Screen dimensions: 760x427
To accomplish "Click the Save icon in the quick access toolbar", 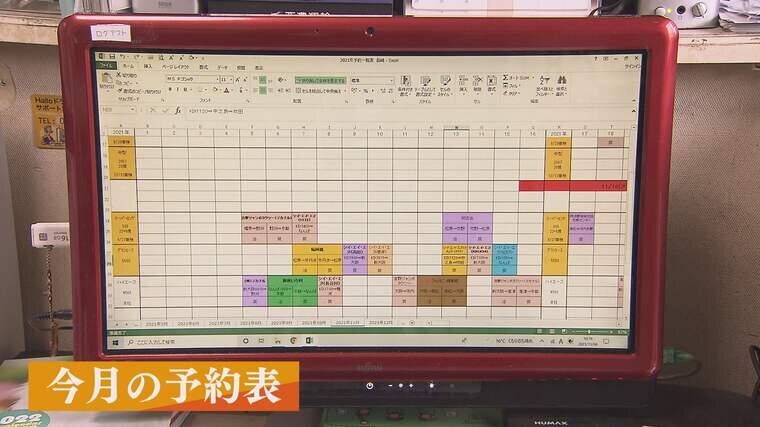I will click(112, 57).
